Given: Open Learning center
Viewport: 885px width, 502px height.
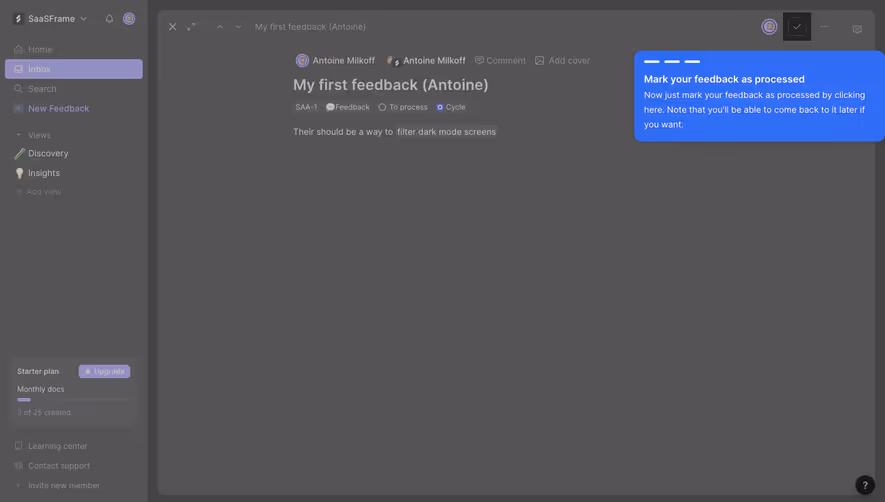Looking at the screenshot, I should [x=58, y=446].
